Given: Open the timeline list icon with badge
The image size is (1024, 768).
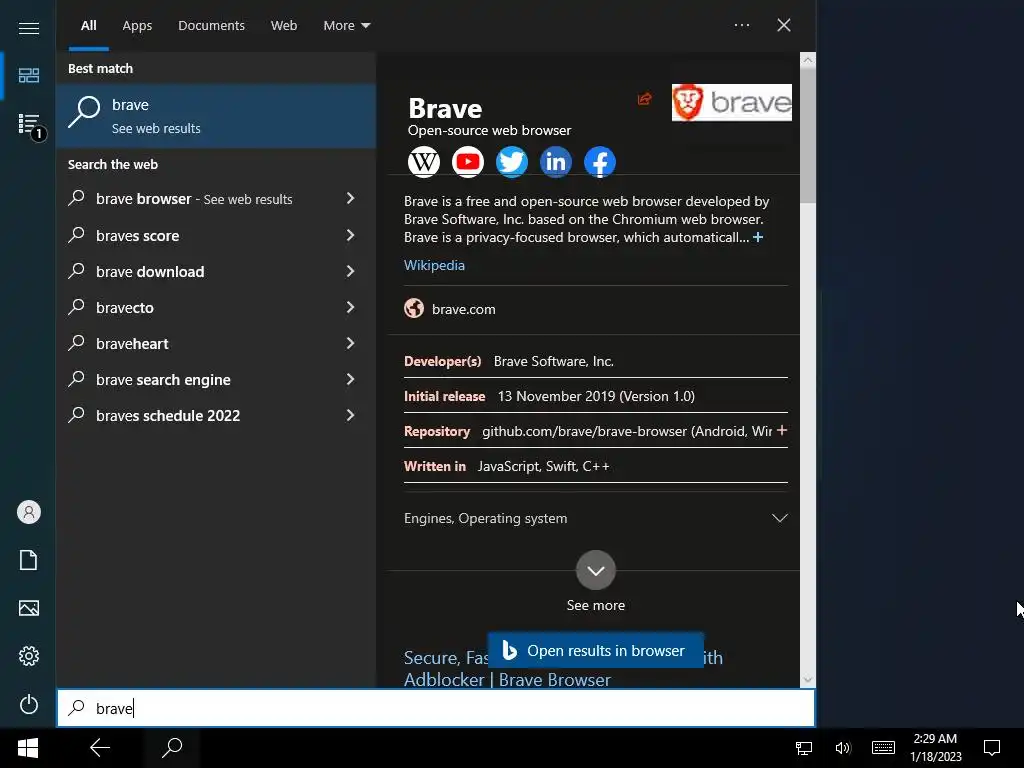Looking at the screenshot, I should [x=29, y=124].
